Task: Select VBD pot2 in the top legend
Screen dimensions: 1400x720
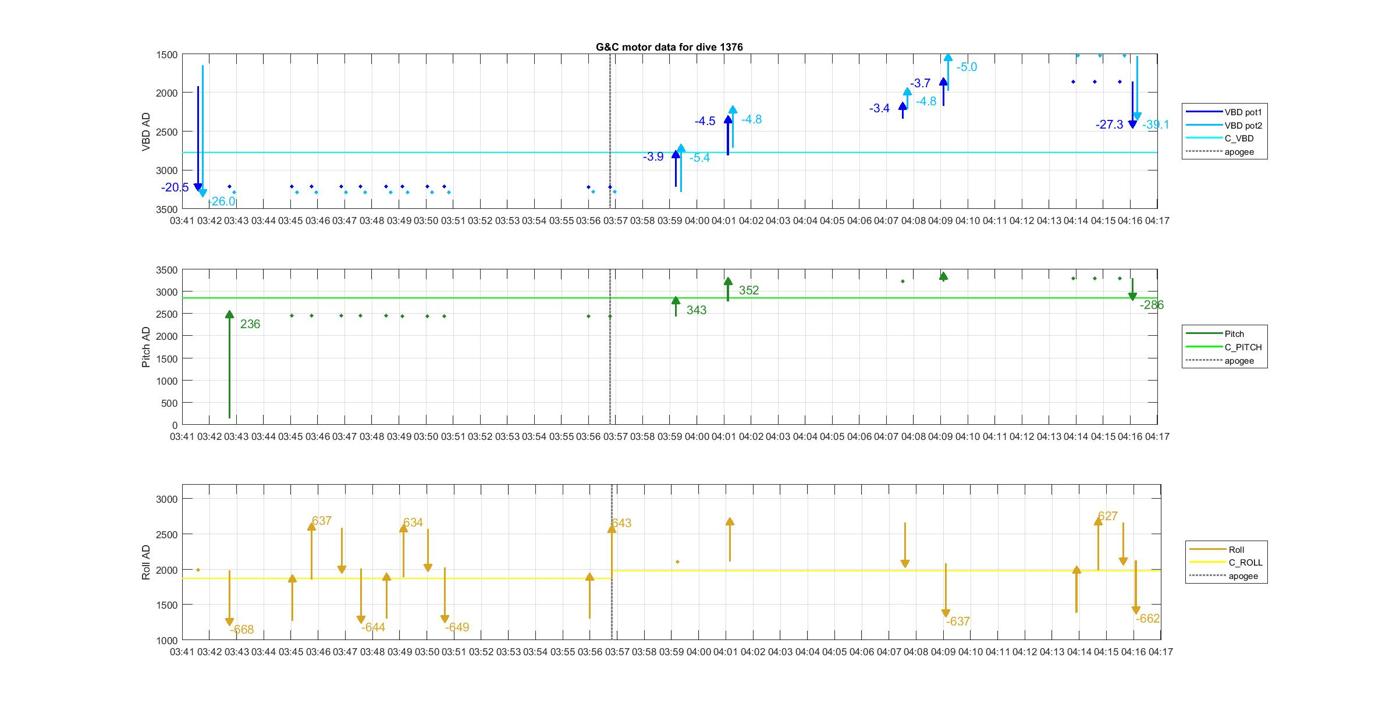Action: click(x=1238, y=126)
